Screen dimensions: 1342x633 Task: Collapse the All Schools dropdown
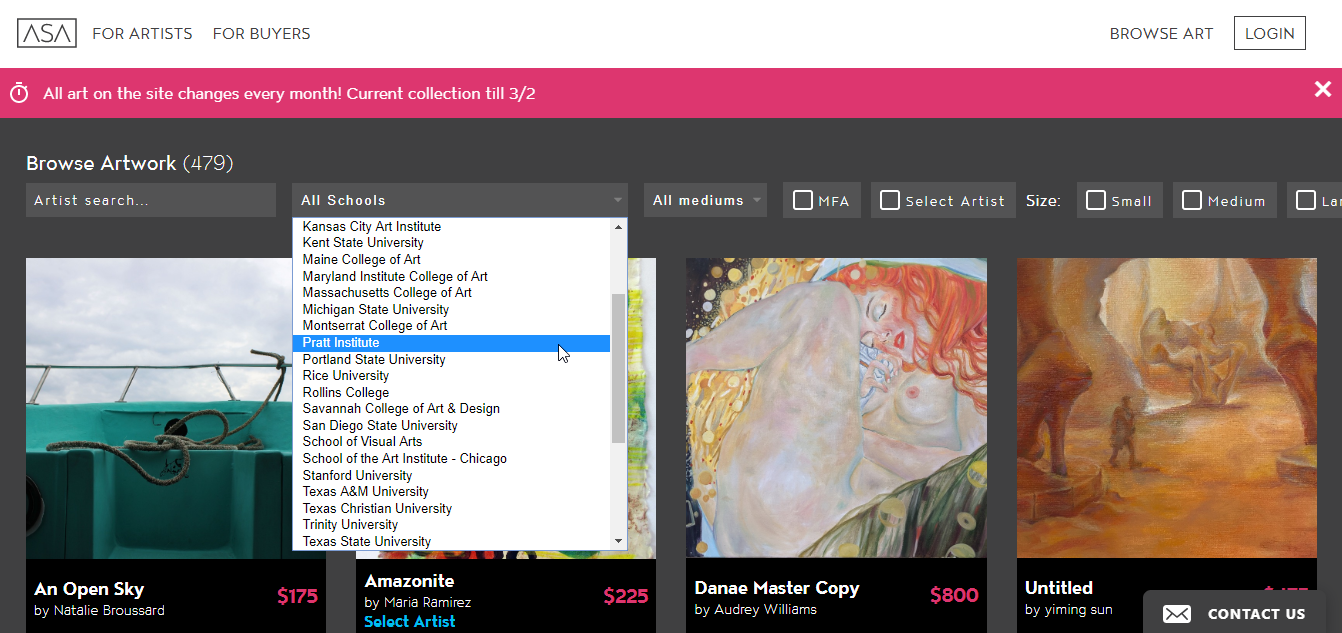click(x=460, y=200)
